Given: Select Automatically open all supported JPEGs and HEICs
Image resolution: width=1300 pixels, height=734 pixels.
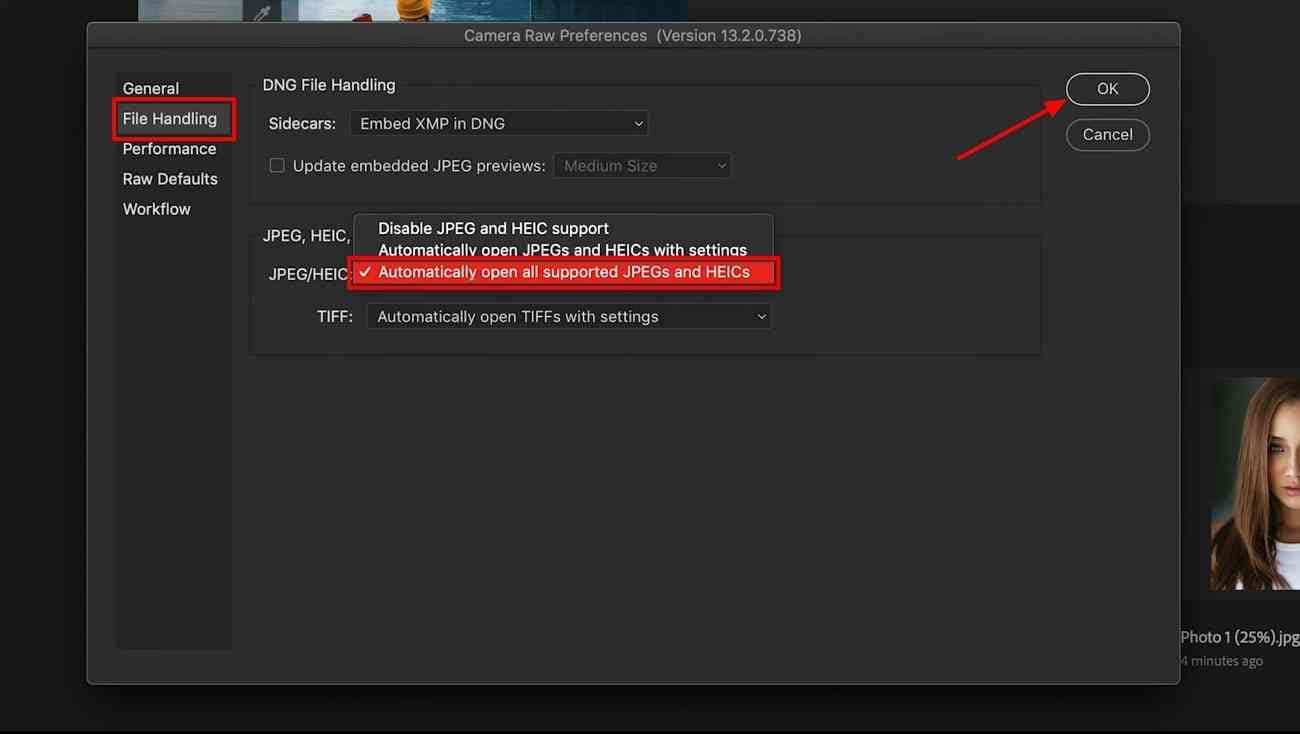Looking at the screenshot, I should pyautogui.click(x=564, y=272).
